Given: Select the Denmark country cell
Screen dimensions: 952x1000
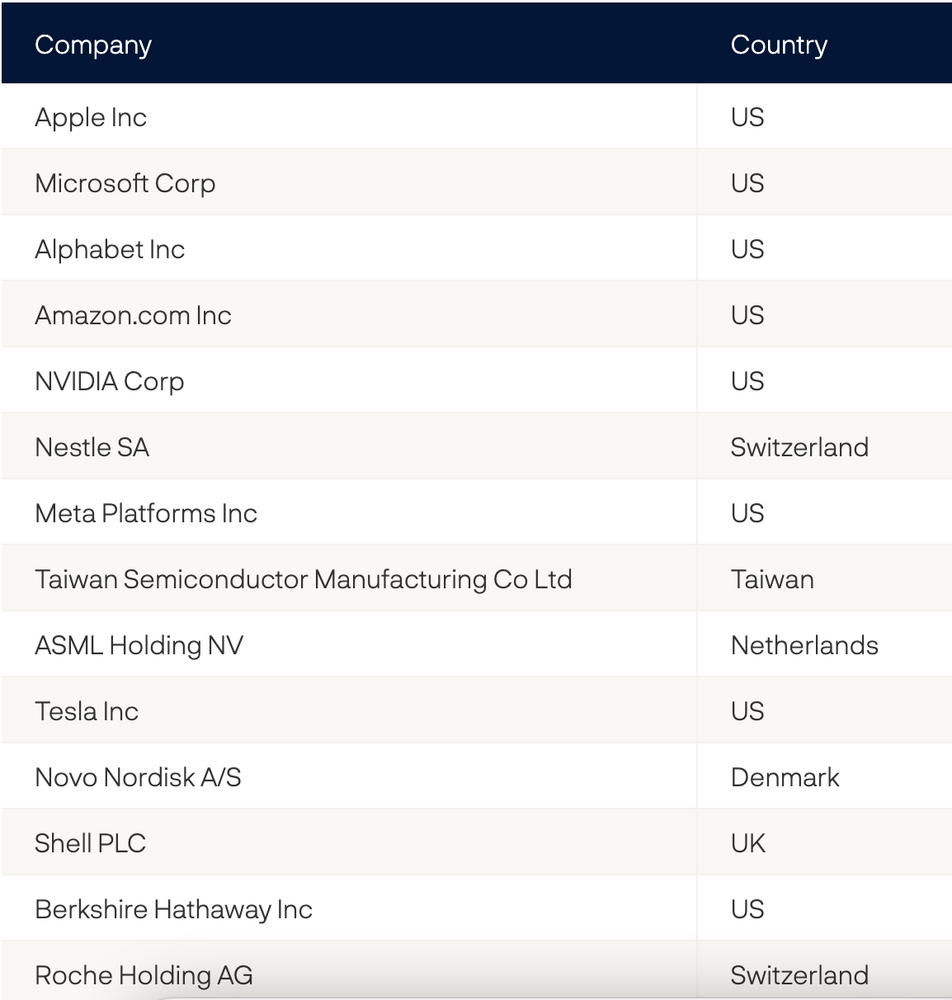Looking at the screenshot, I should pyautogui.click(x=785, y=777).
